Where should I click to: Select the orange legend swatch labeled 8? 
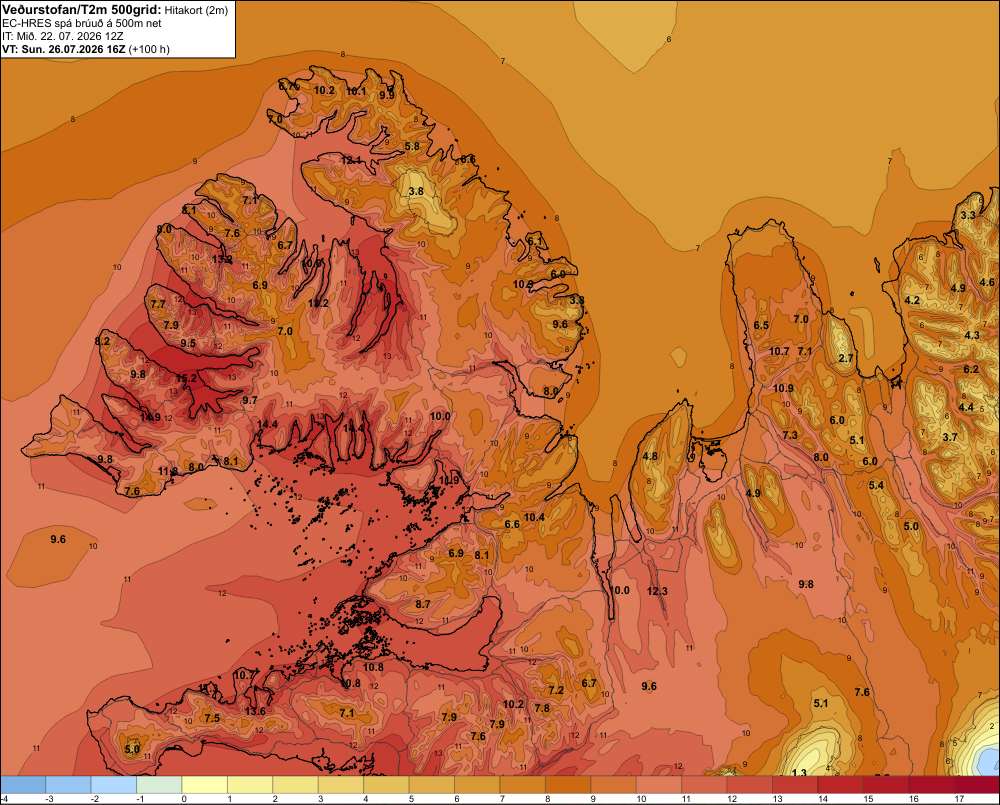point(568,785)
